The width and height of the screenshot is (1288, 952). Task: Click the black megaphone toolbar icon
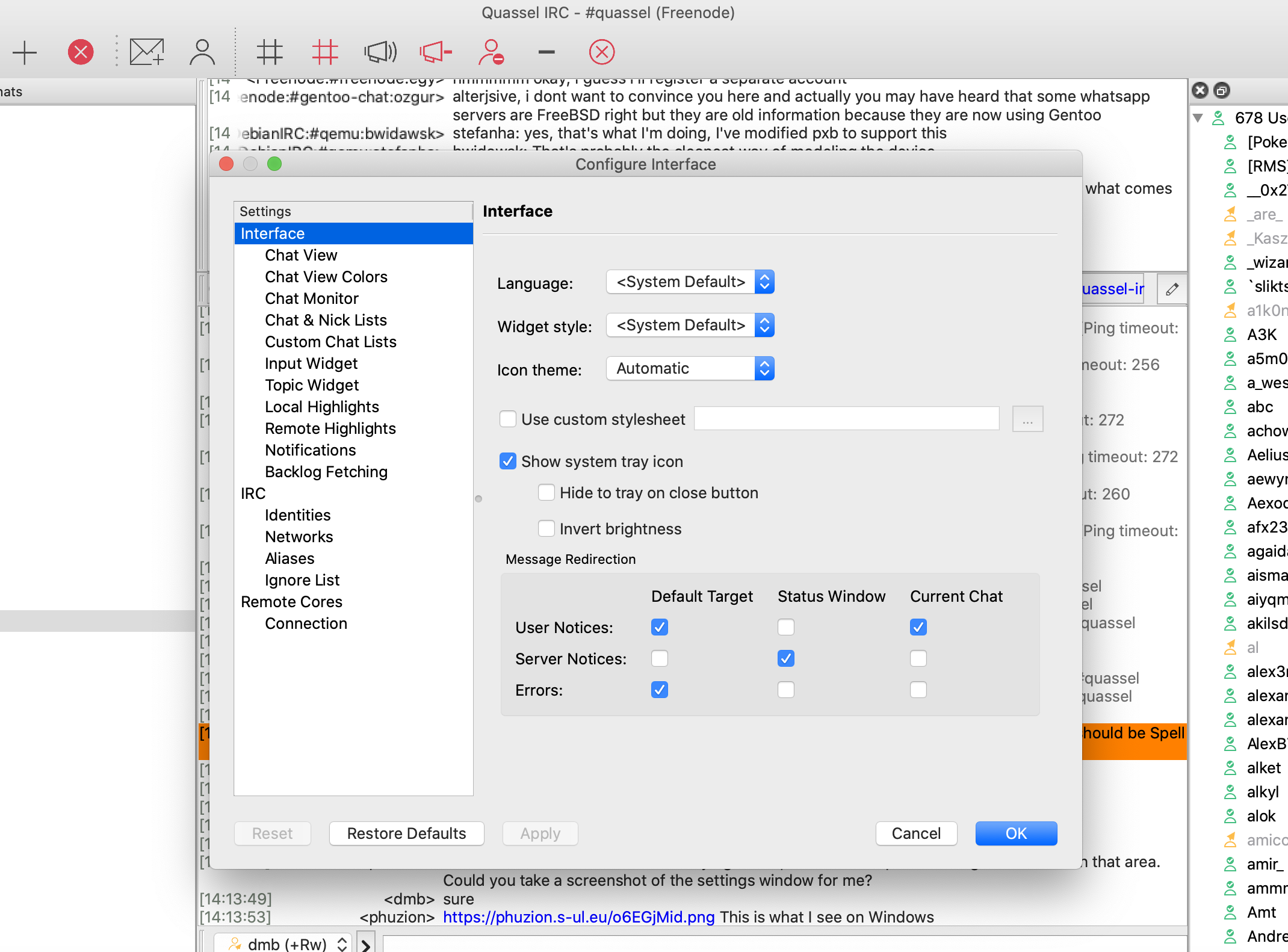[x=380, y=52]
